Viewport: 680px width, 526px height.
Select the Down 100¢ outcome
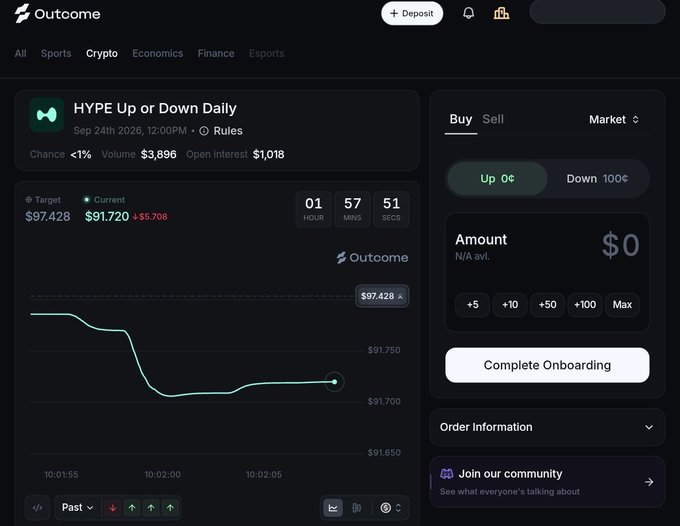[597, 179]
